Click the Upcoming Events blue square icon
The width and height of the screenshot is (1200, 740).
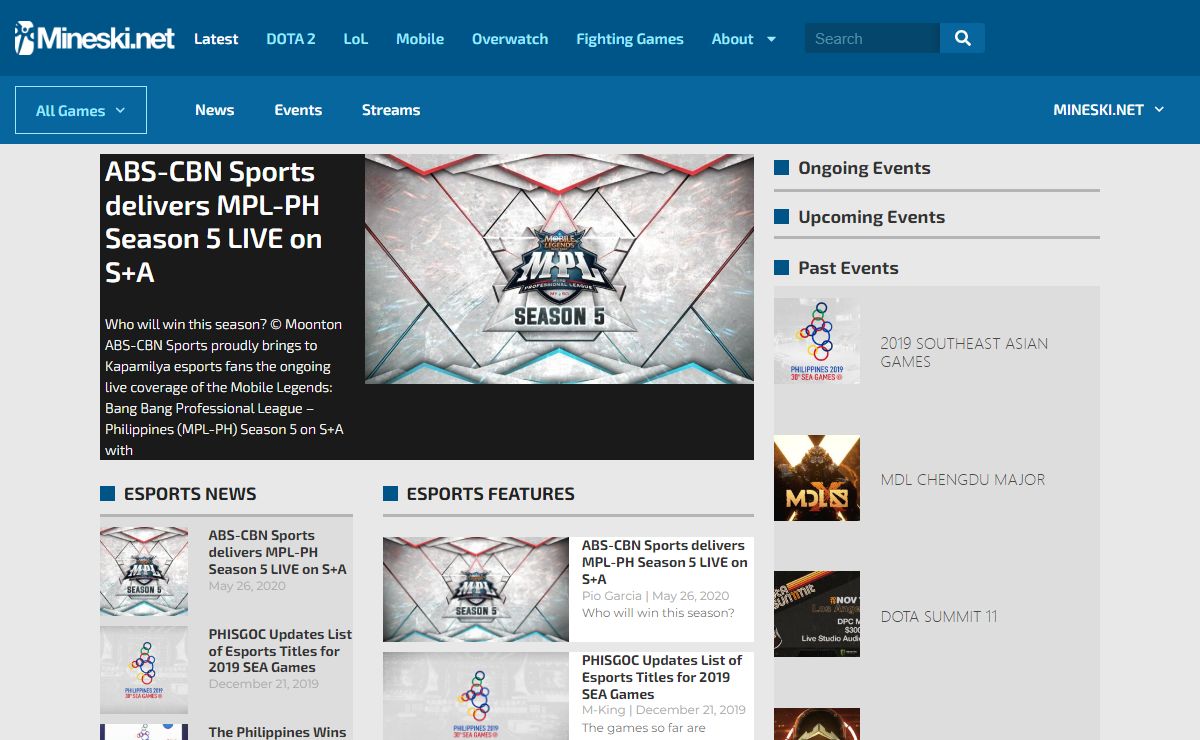pos(782,217)
